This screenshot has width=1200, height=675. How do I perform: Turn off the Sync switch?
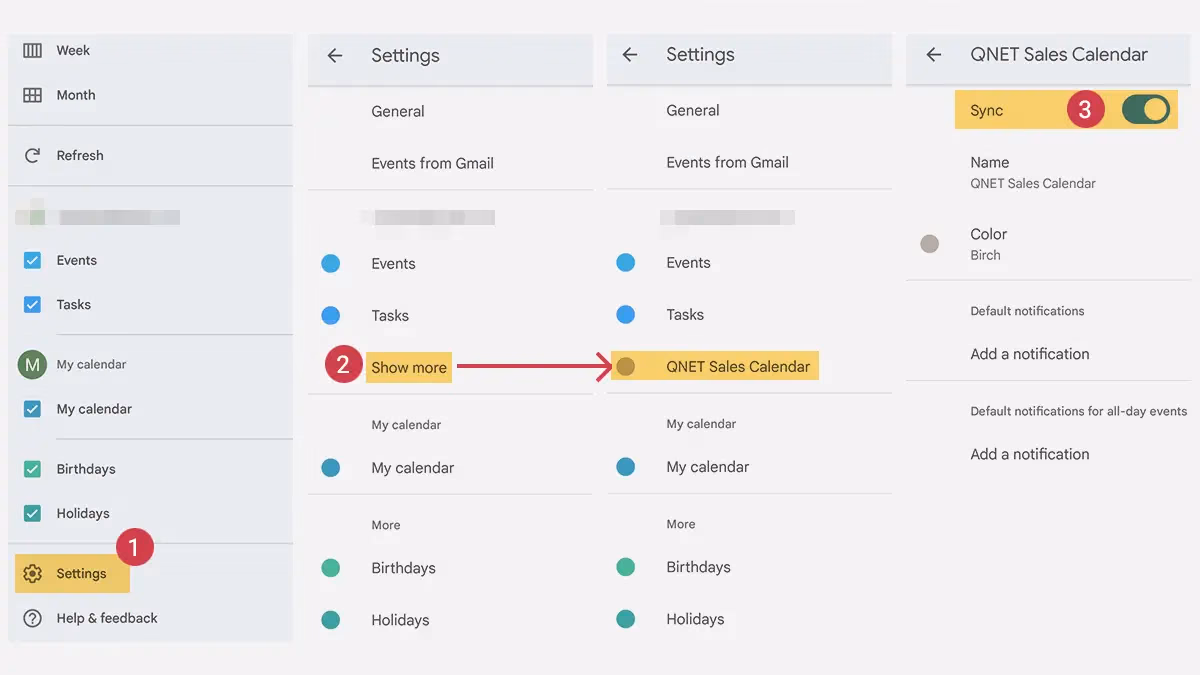(1146, 110)
